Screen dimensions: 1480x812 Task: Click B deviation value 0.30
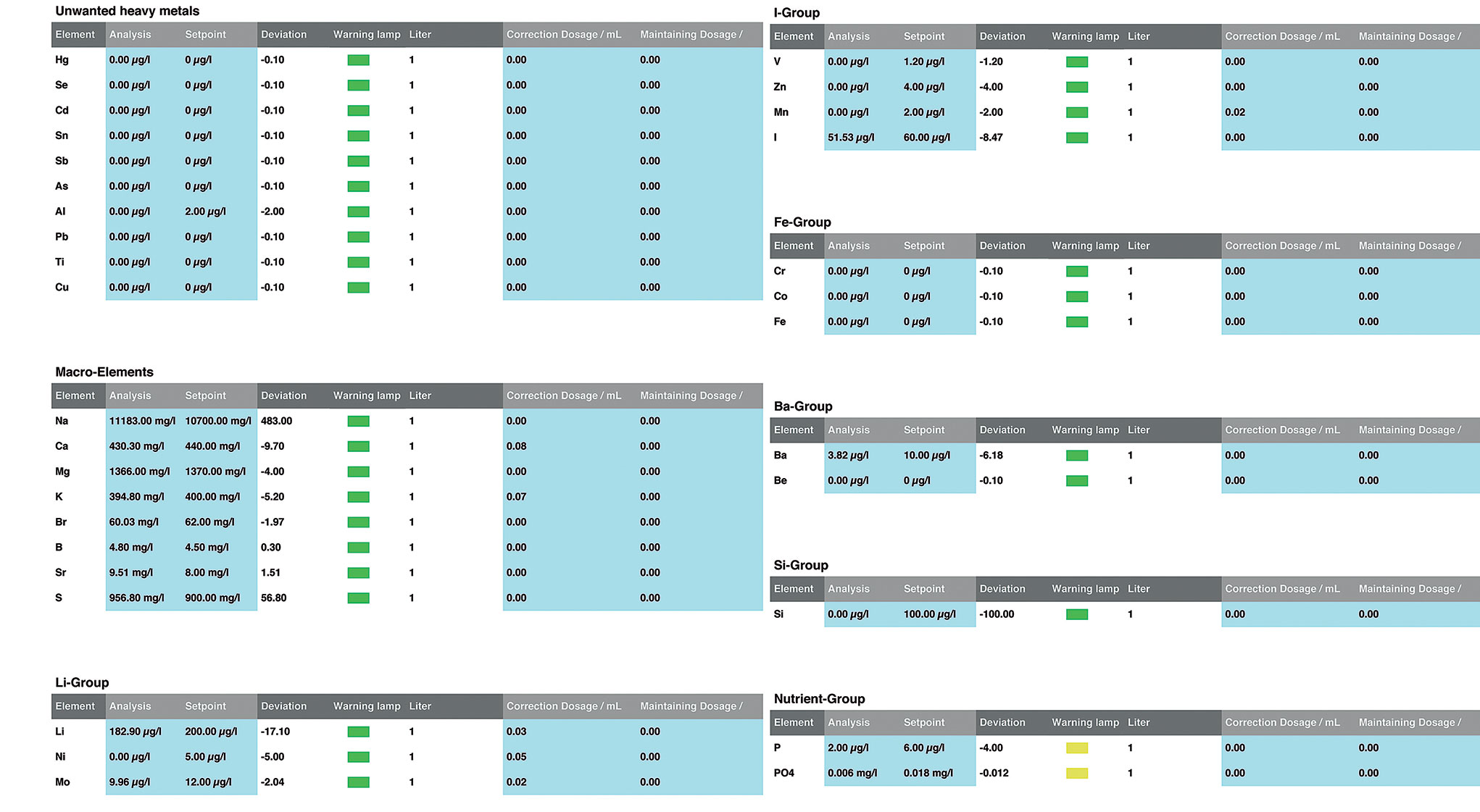[270, 548]
